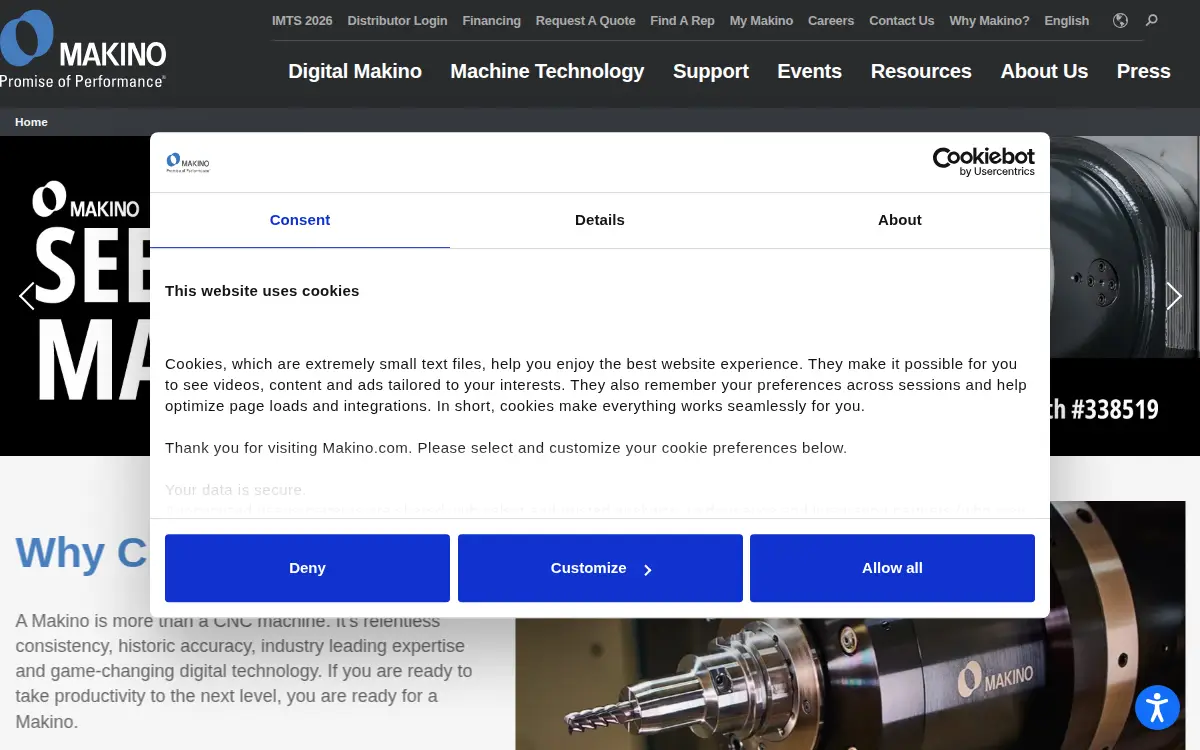Screen dimensions: 1200x750
Task: Switch to the About tab
Action: coord(900,220)
